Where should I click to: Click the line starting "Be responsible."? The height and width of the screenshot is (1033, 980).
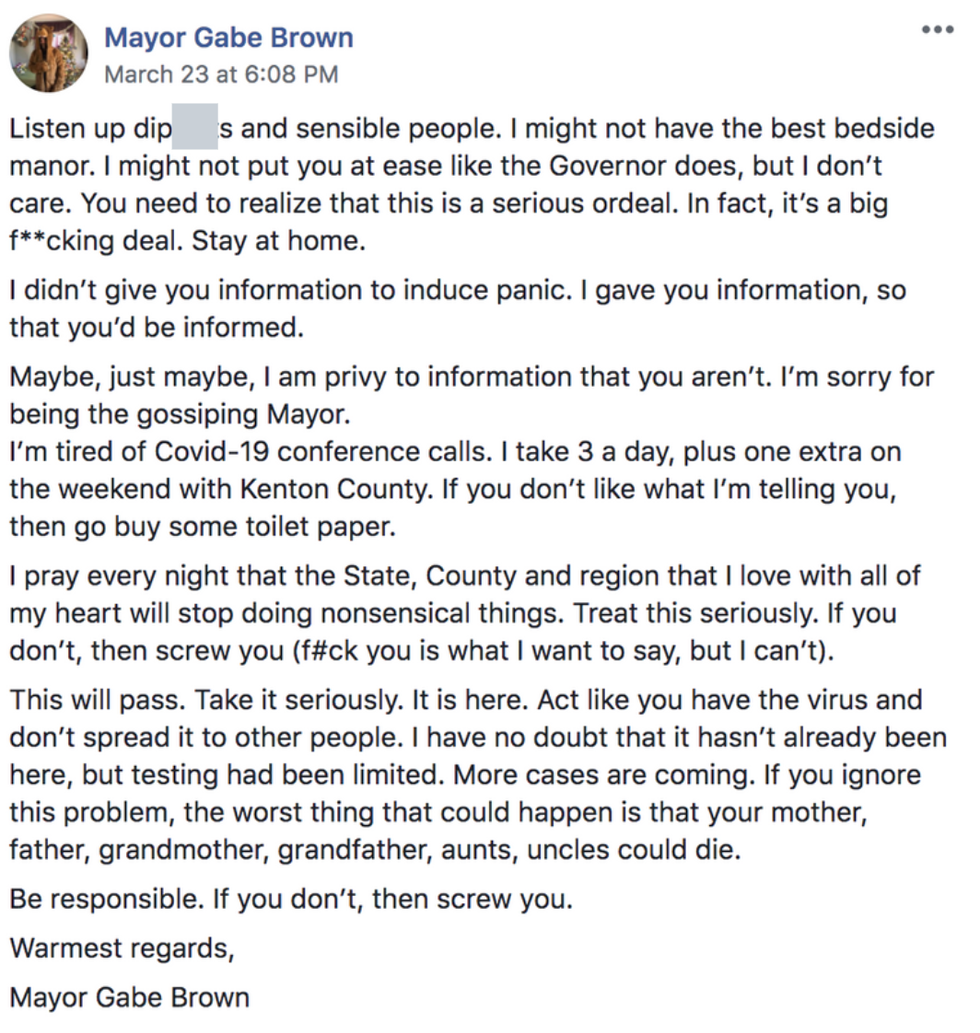291,898
